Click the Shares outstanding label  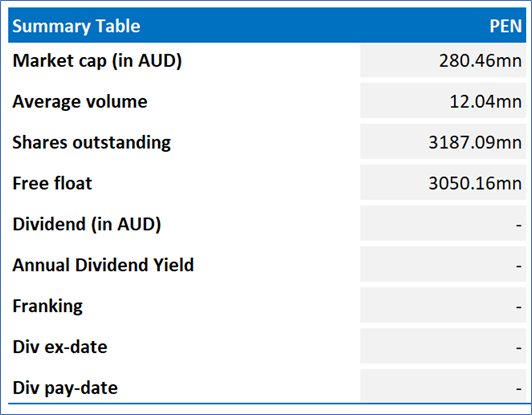[92, 142]
